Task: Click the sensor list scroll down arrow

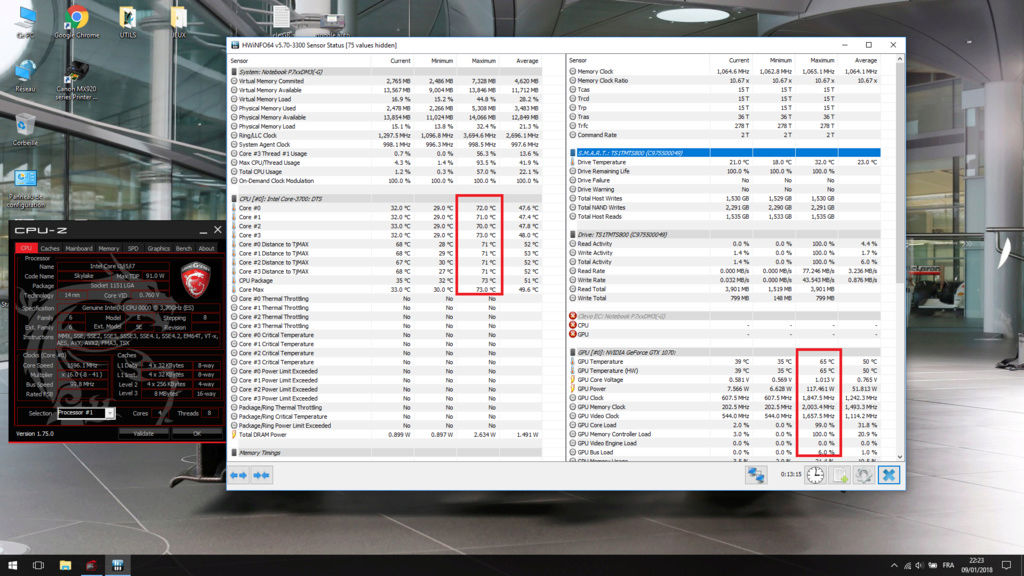Action: [900, 457]
